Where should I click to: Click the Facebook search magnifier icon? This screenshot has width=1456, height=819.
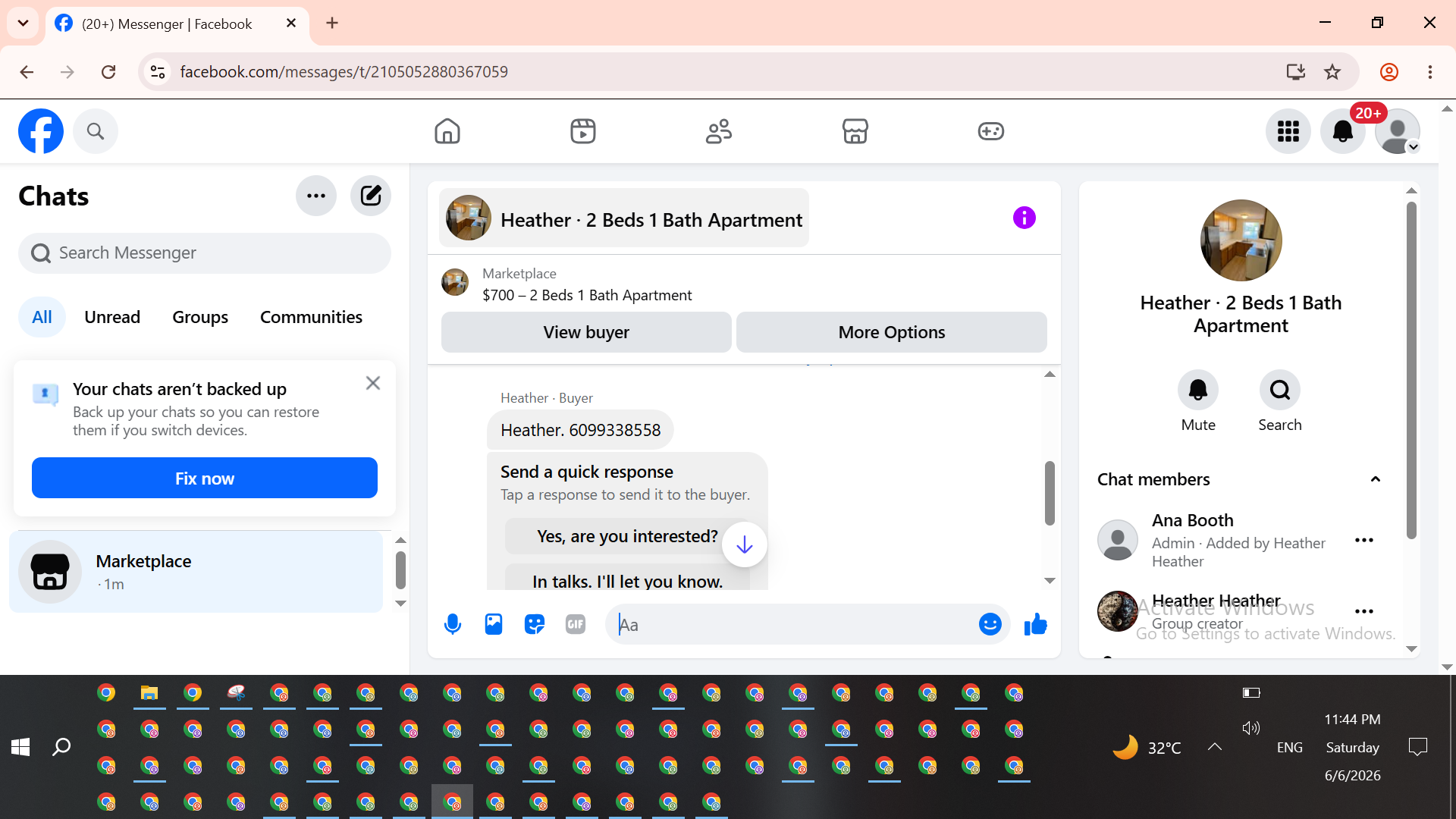click(96, 131)
